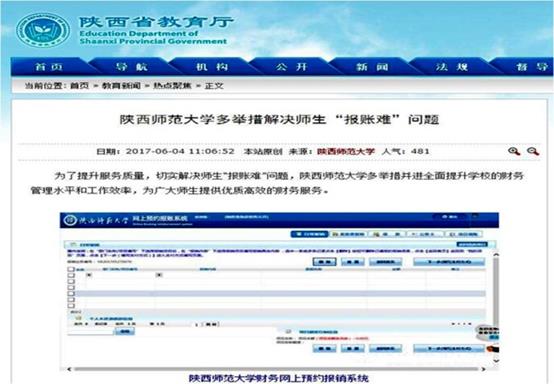
Task: Open the 新闻 navigation tab
Action: (372, 67)
